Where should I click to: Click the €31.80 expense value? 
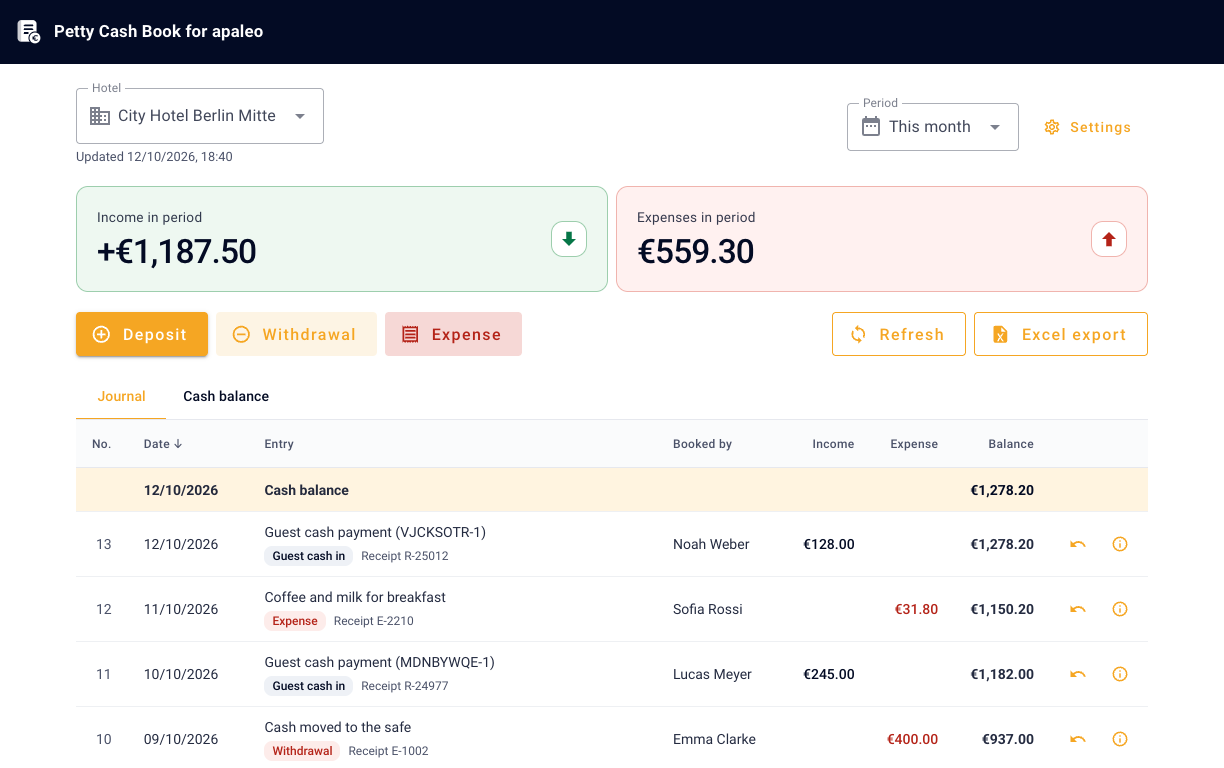916,609
